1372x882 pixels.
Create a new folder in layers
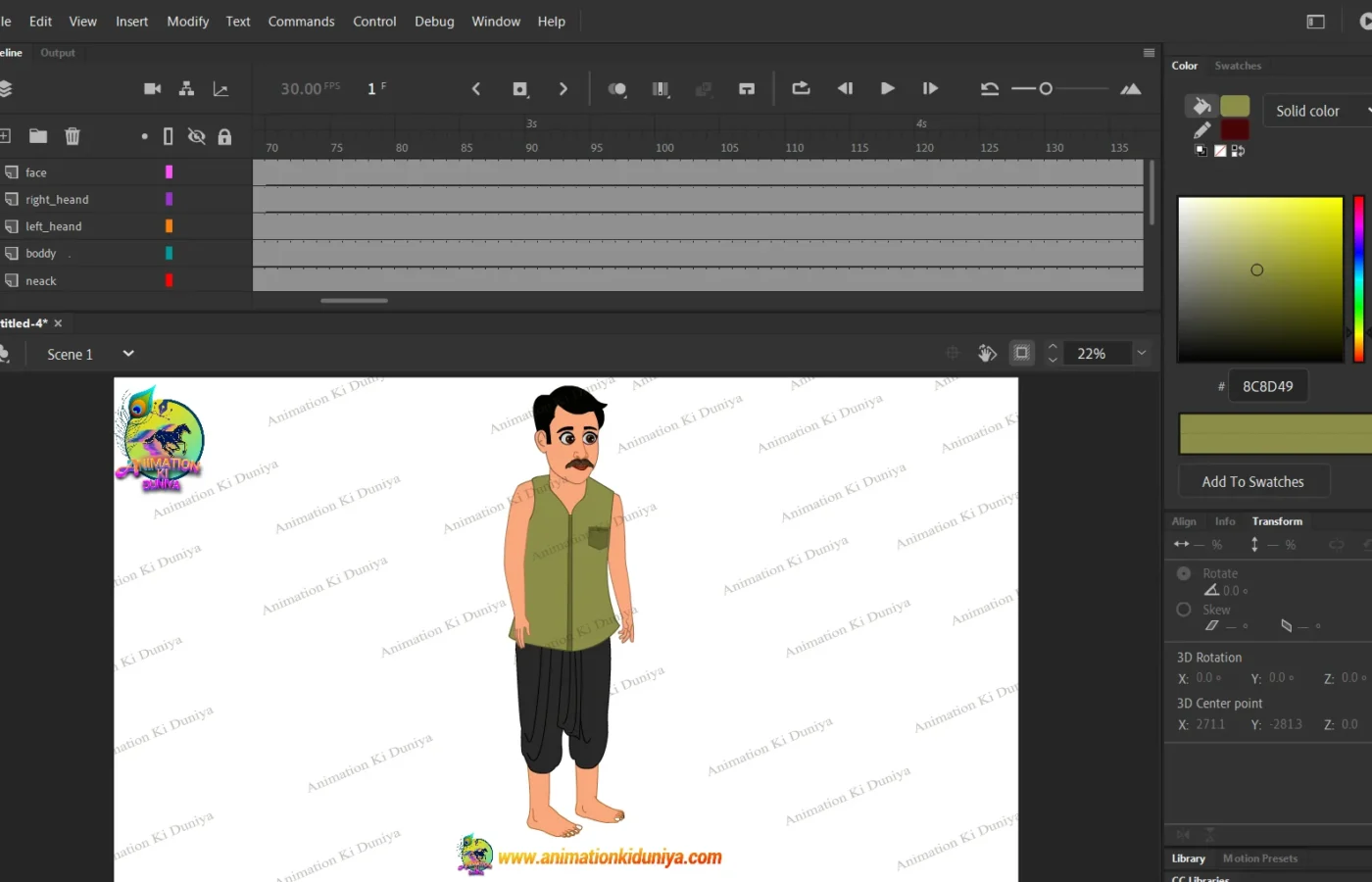tap(38, 136)
